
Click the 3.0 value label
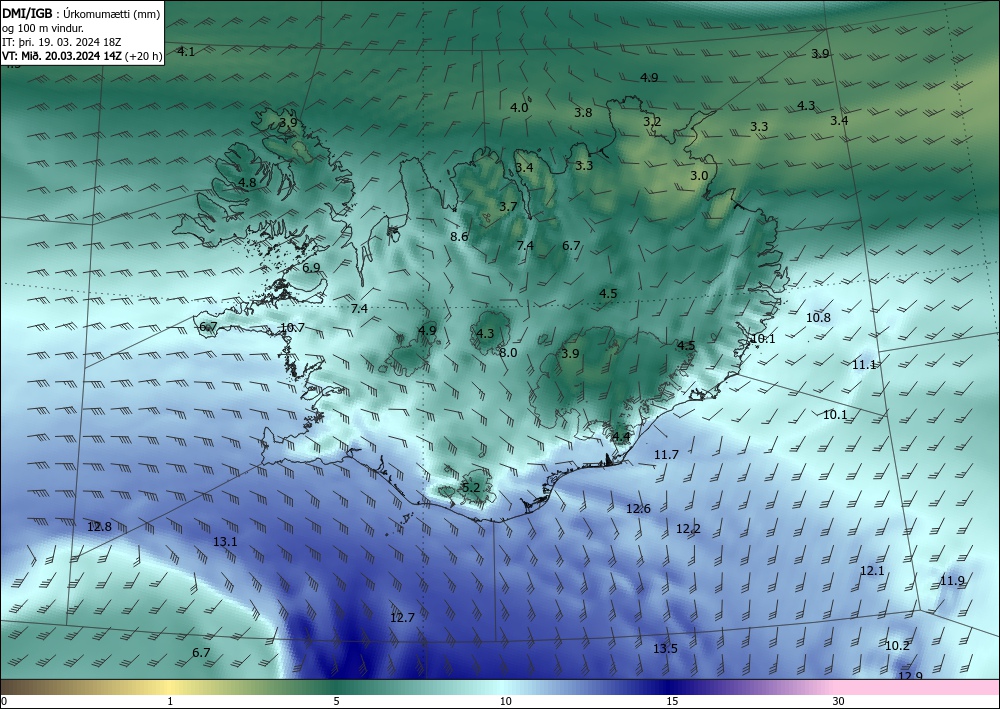tap(700, 175)
